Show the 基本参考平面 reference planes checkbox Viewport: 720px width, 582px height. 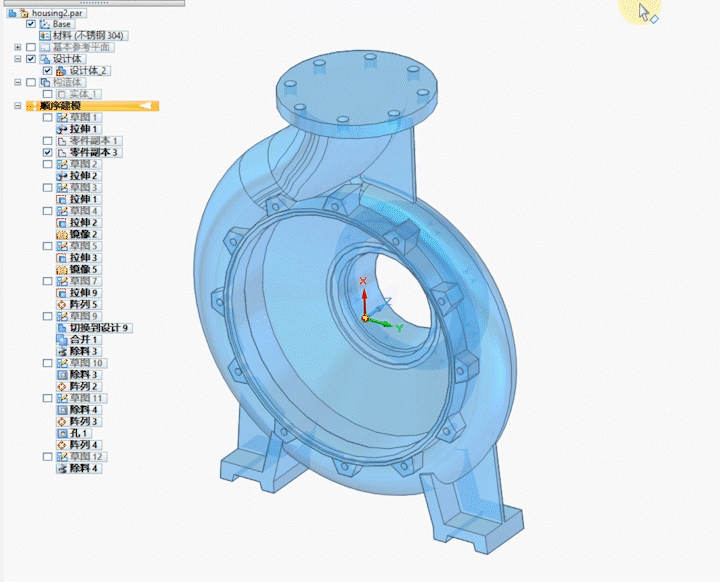(x=31, y=47)
